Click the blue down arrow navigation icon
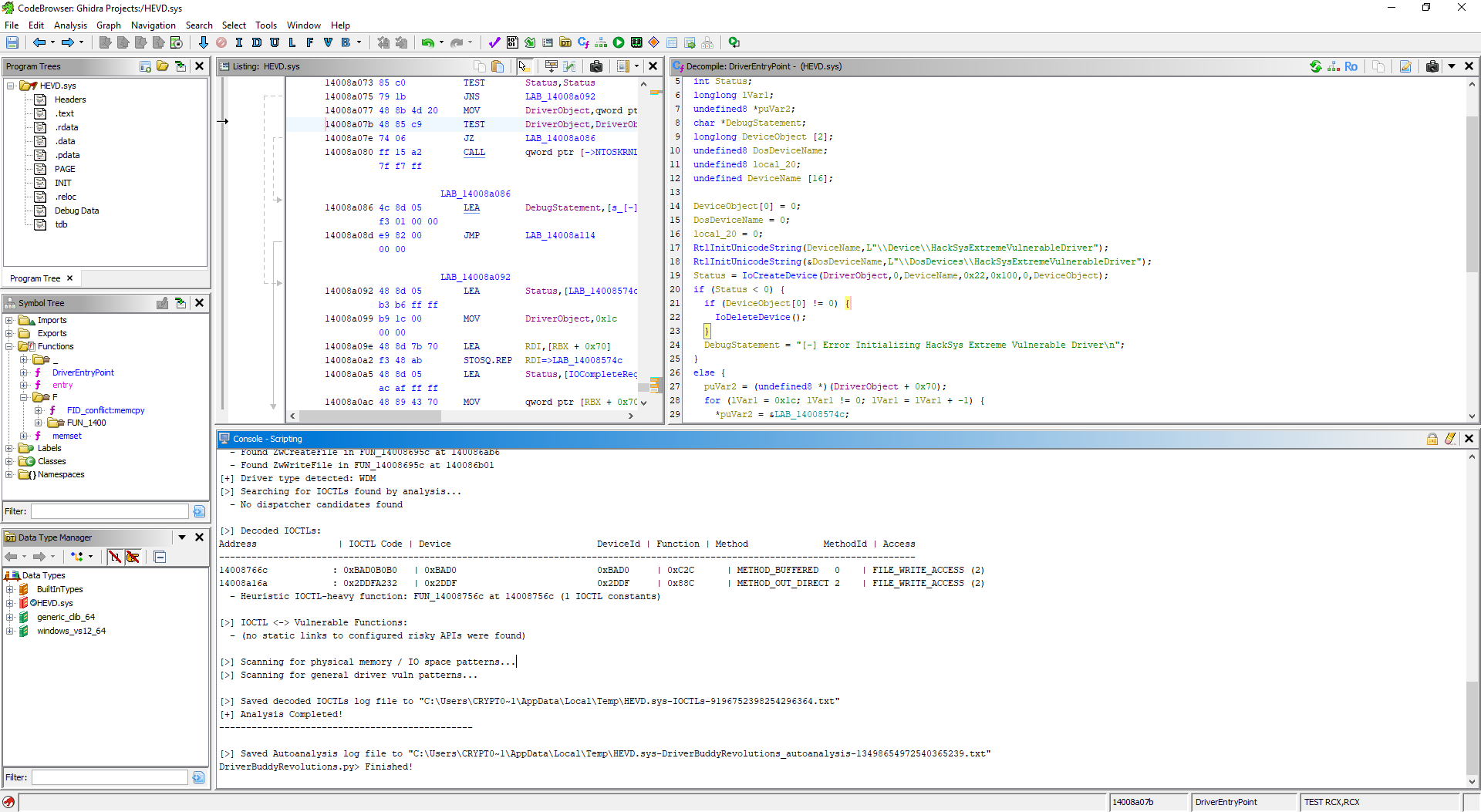The width and height of the screenshot is (1481, 812). 203,42
